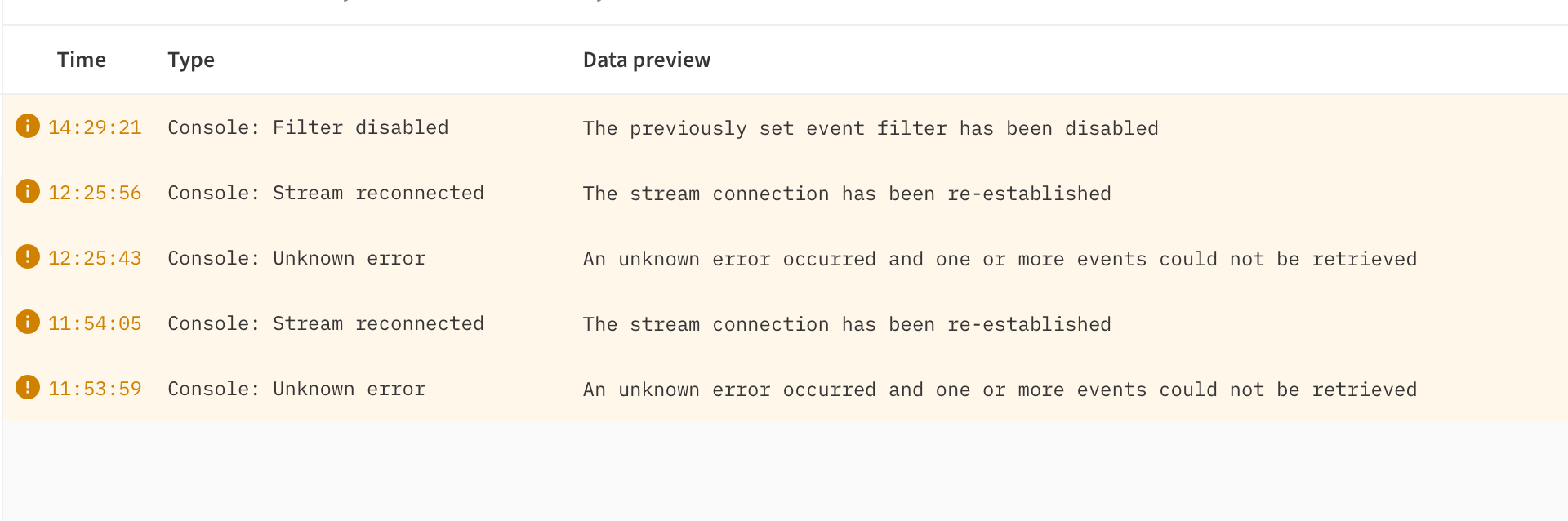Viewport: 1568px width, 521px height.
Task: Click the info icon for 14:29:21 event
Action: [28, 126]
